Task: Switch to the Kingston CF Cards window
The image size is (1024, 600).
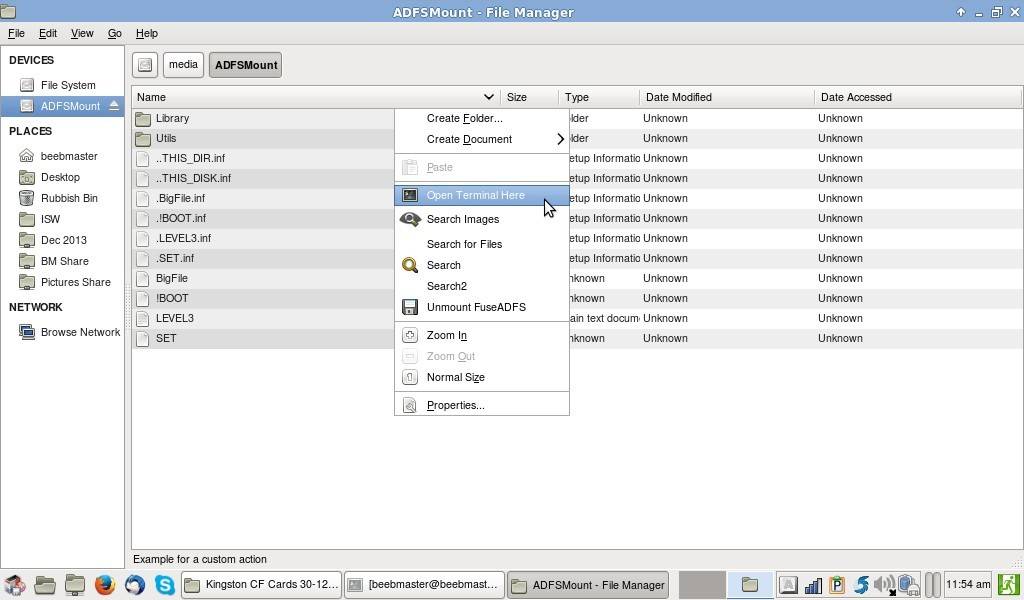Action: tap(261, 584)
